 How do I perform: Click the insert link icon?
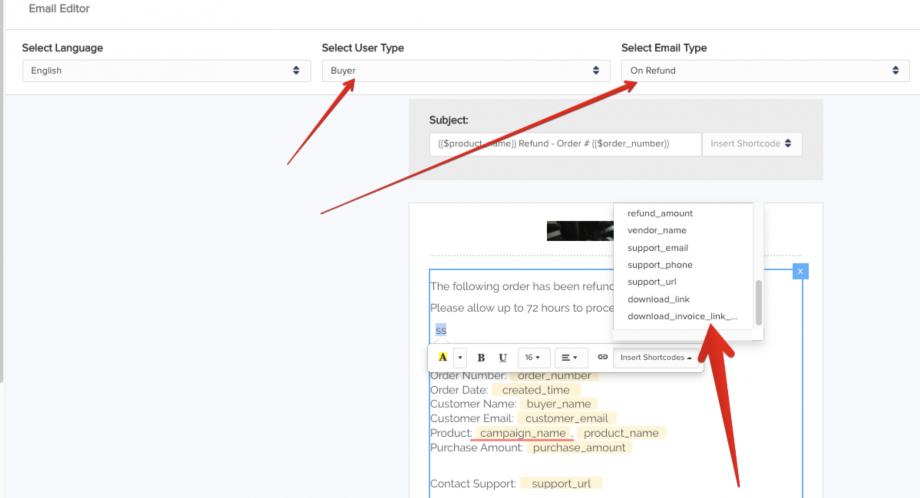pyautogui.click(x=602, y=357)
